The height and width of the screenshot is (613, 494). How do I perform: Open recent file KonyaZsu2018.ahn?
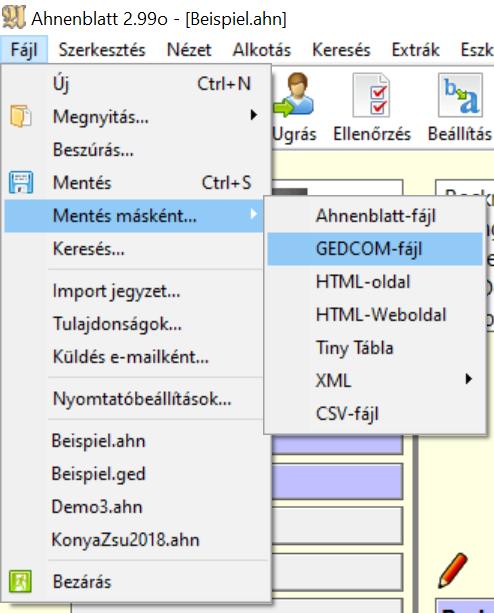click(x=125, y=540)
